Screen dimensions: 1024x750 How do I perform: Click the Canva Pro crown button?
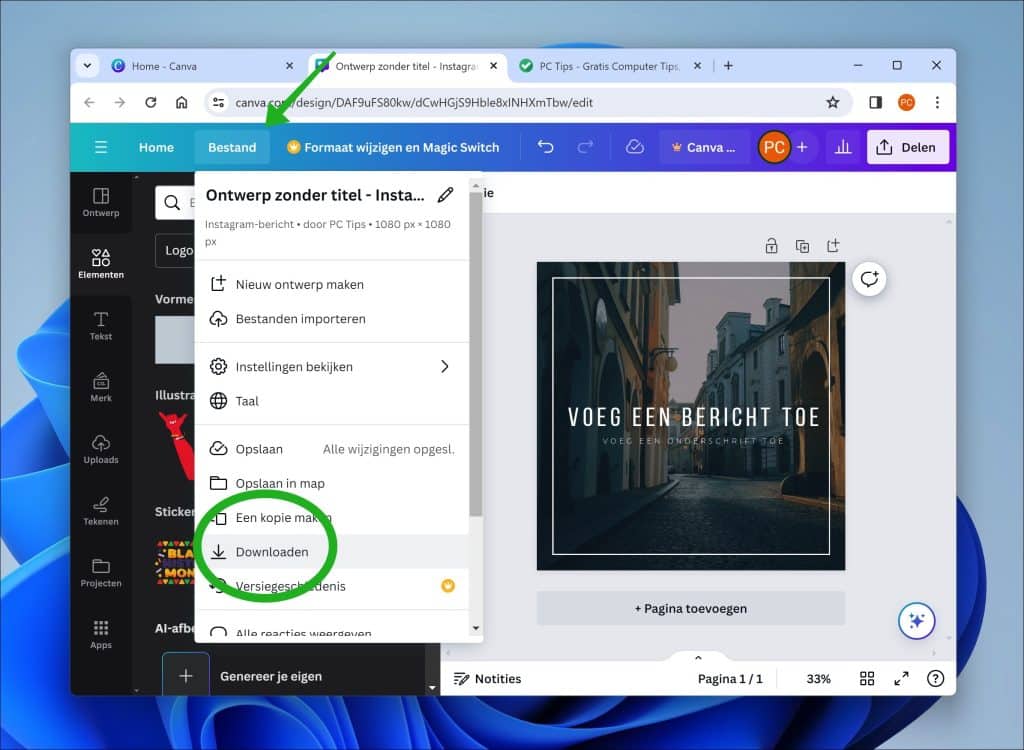click(x=704, y=147)
